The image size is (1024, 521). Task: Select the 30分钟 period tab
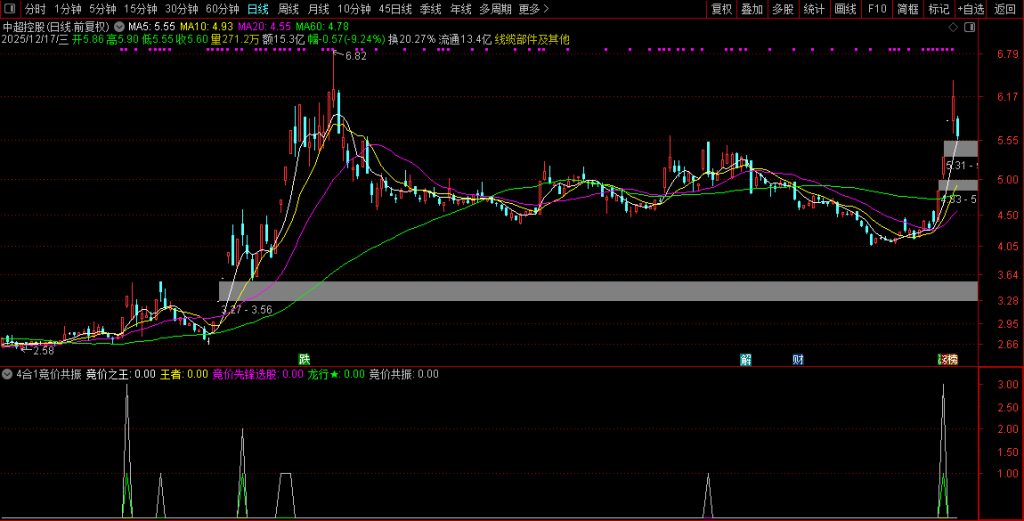tap(182, 9)
